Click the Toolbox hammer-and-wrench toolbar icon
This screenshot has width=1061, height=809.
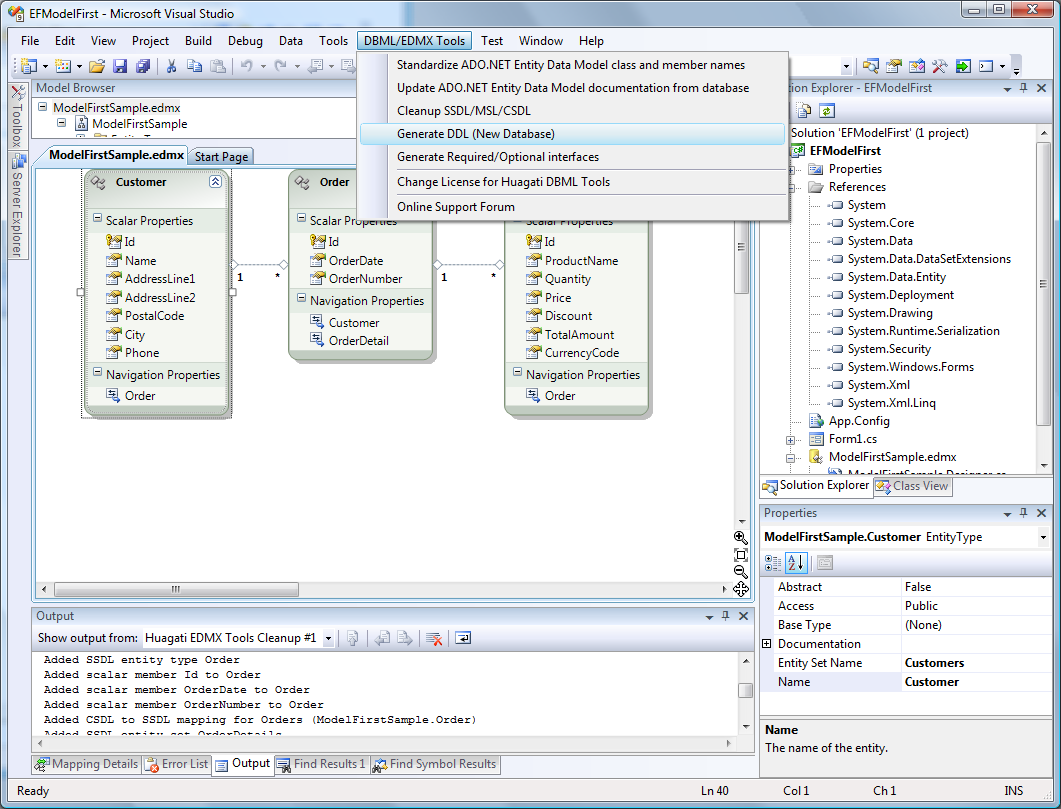pyautogui.click(x=939, y=66)
